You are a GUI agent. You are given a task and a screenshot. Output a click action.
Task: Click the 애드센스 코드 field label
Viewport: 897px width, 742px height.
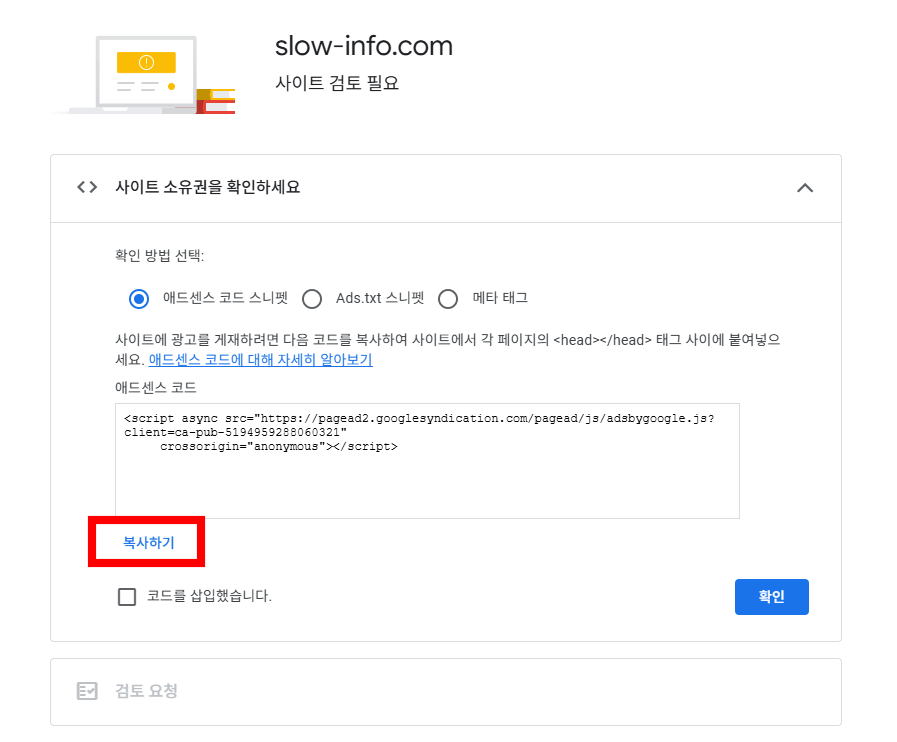click(x=156, y=388)
